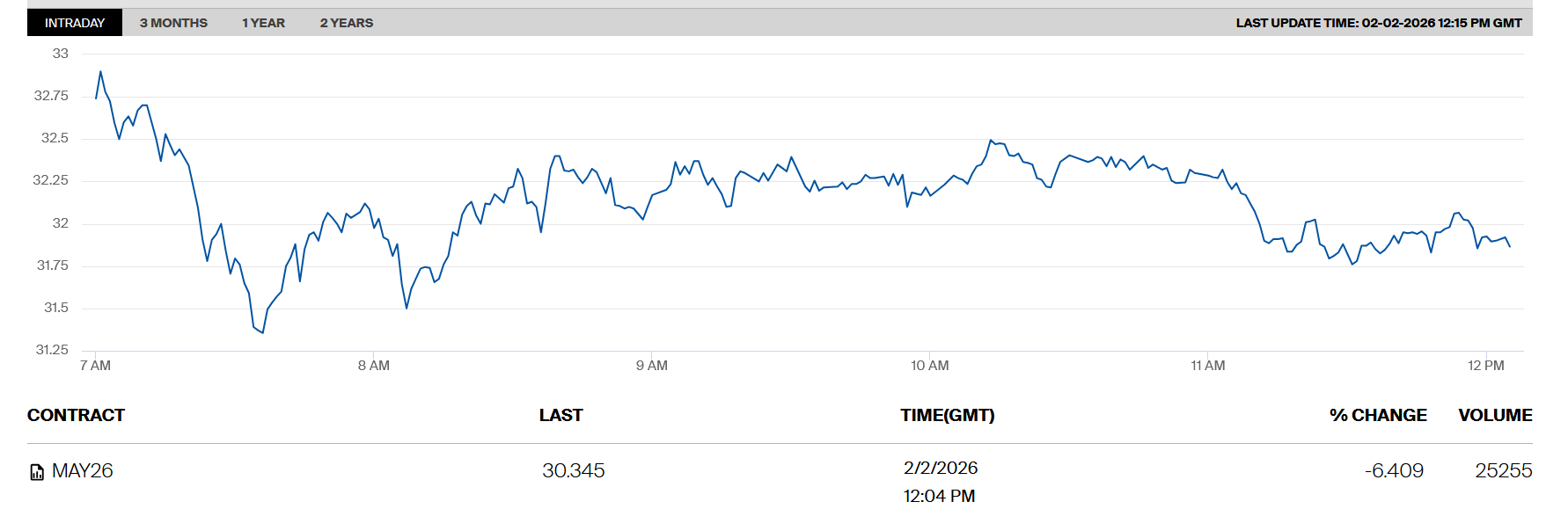Screen dimensions: 1568x509
Task: Click the VOLUME column header
Action: tap(1494, 415)
